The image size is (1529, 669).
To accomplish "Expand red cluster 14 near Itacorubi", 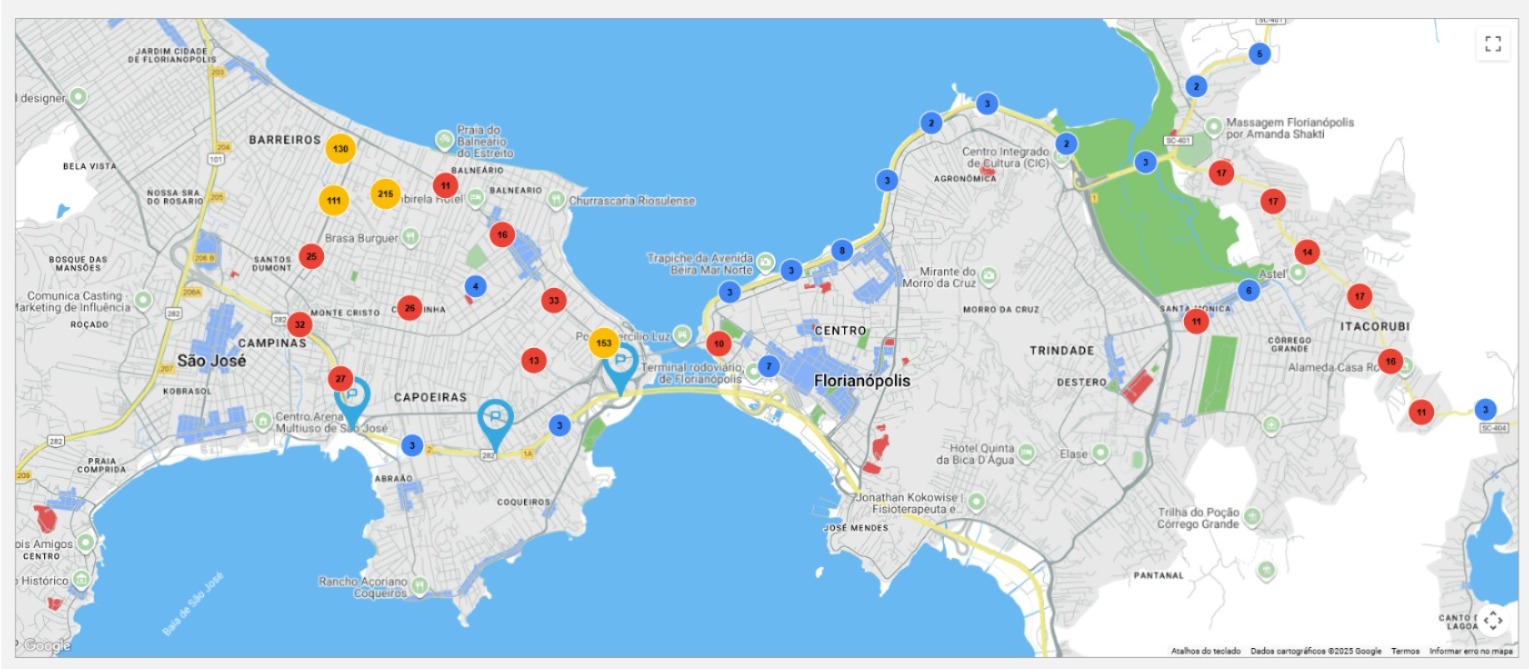I will pyautogui.click(x=1307, y=252).
